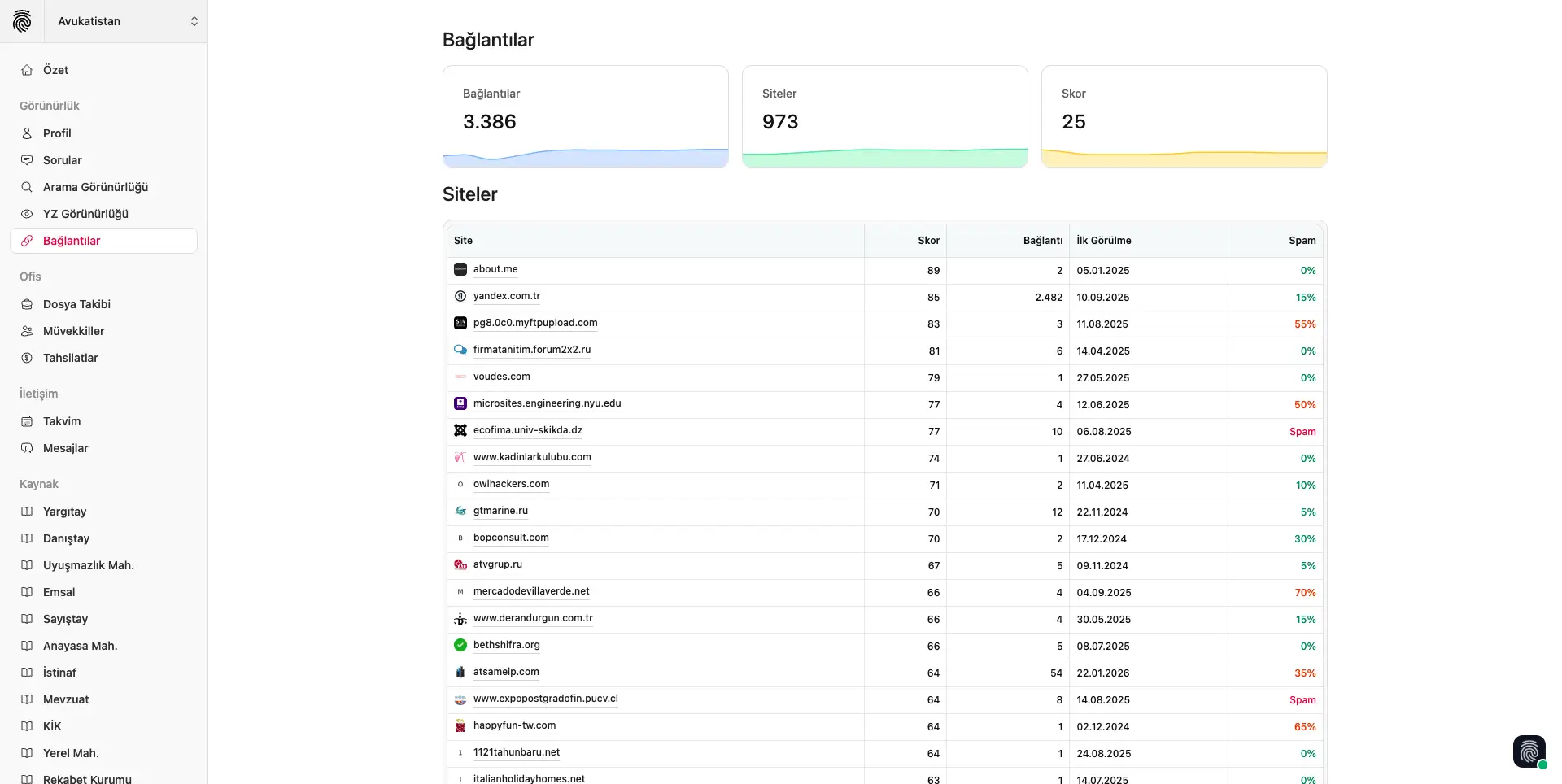1562x784 pixels.
Task: Visit bethshifra.org from the table
Action: (506, 645)
